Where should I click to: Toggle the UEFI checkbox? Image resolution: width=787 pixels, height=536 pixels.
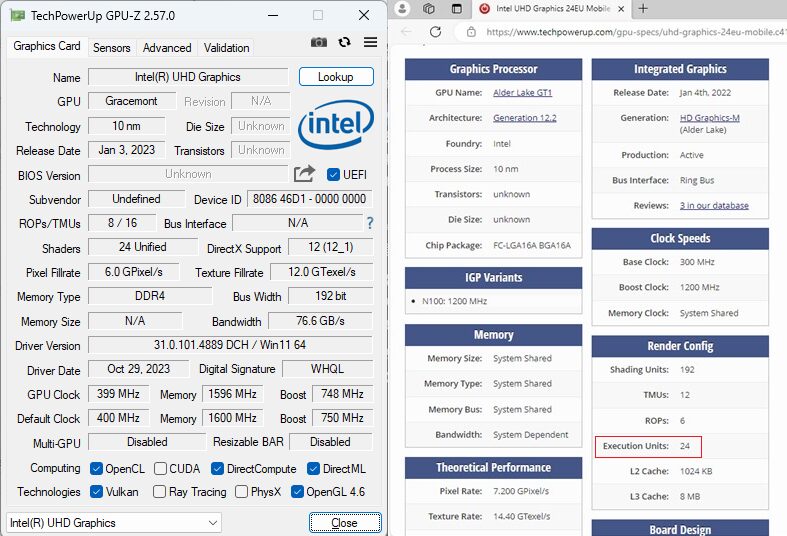click(333, 174)
